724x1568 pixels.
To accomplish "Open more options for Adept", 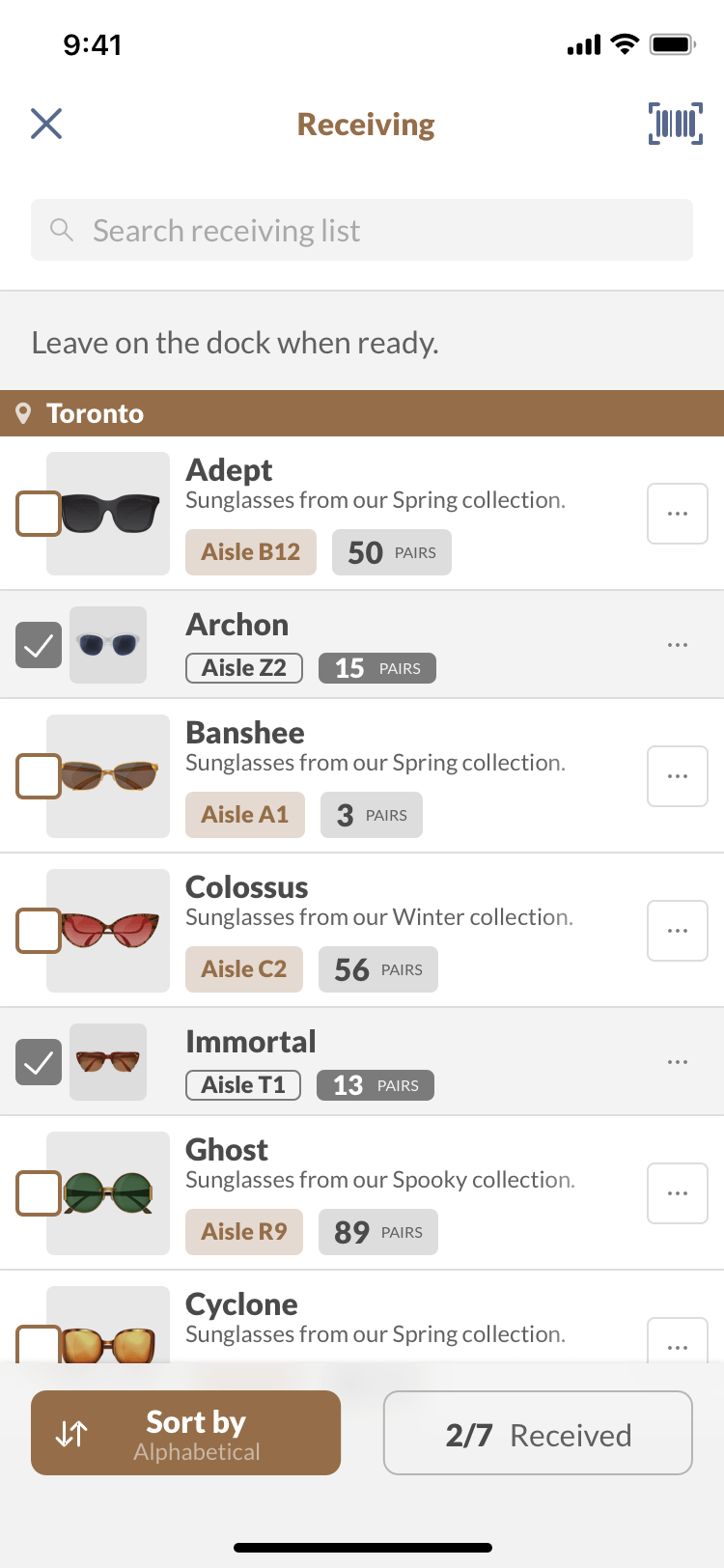I will [x=678, y=514].
